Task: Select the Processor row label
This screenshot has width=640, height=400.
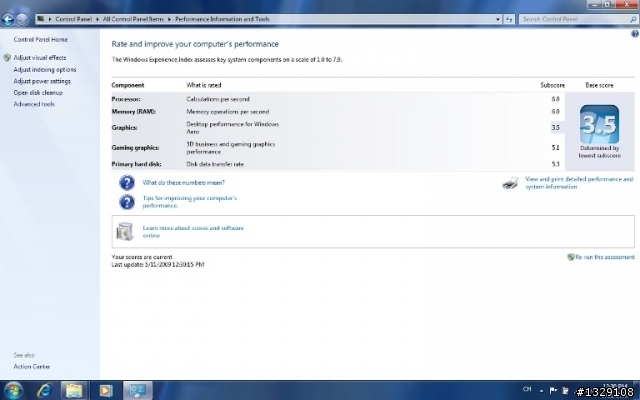Action: pyautogui.click(x=126, y=99)
